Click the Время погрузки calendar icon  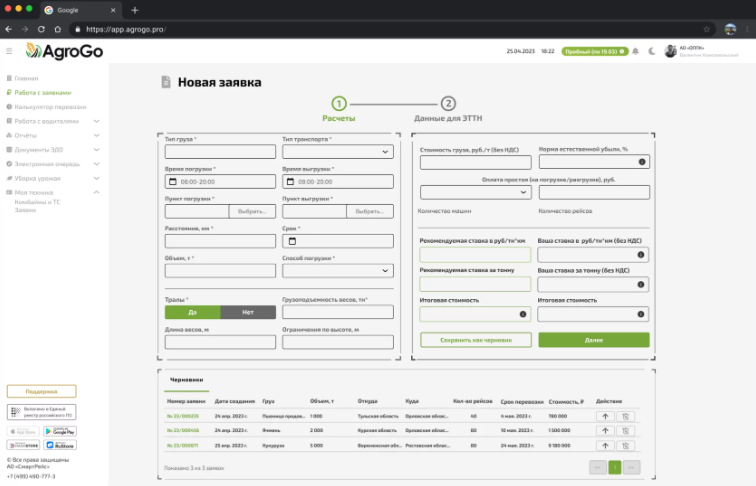pos(173,182)
